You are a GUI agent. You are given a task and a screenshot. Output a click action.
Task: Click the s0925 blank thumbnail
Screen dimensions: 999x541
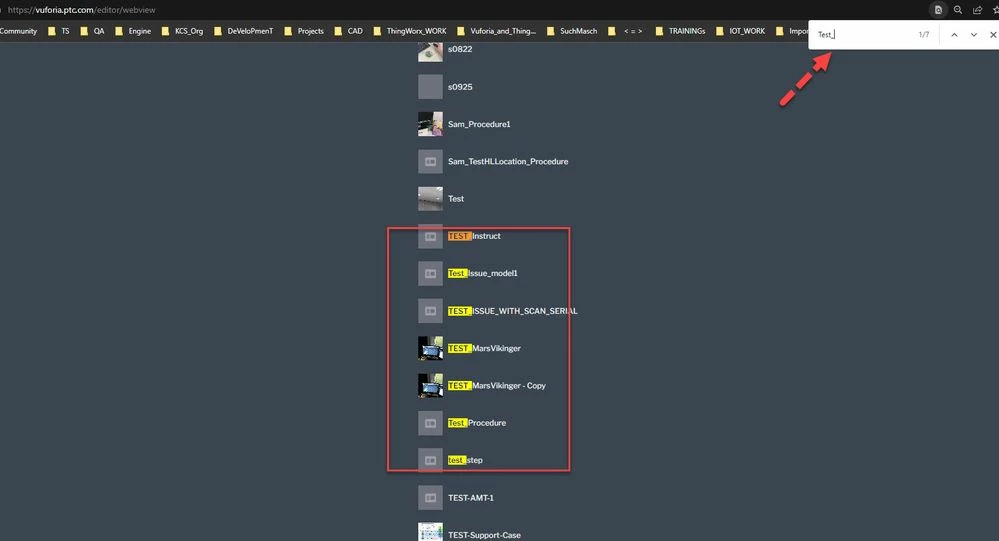430,87
